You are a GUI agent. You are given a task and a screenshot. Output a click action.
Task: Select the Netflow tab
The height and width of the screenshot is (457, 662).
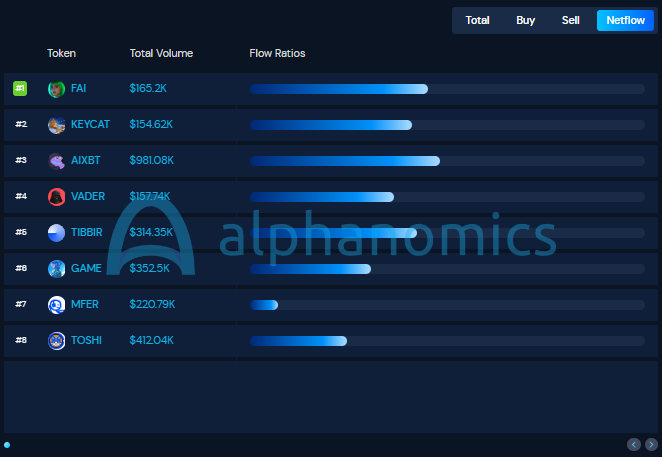click(x=625, y=20)
